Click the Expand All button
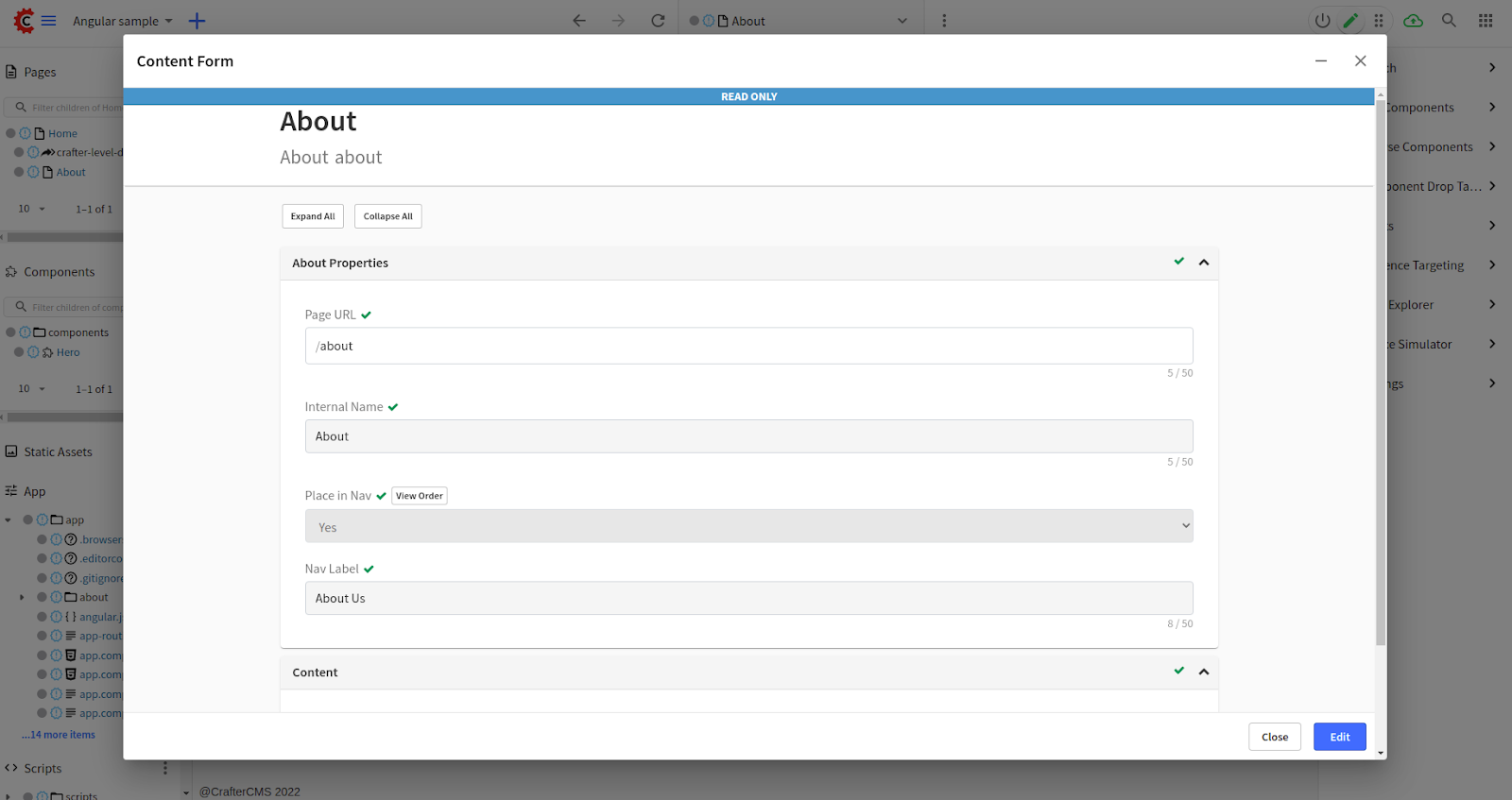Viewport: 1512px width, 800px height. (x=313, y=216)
